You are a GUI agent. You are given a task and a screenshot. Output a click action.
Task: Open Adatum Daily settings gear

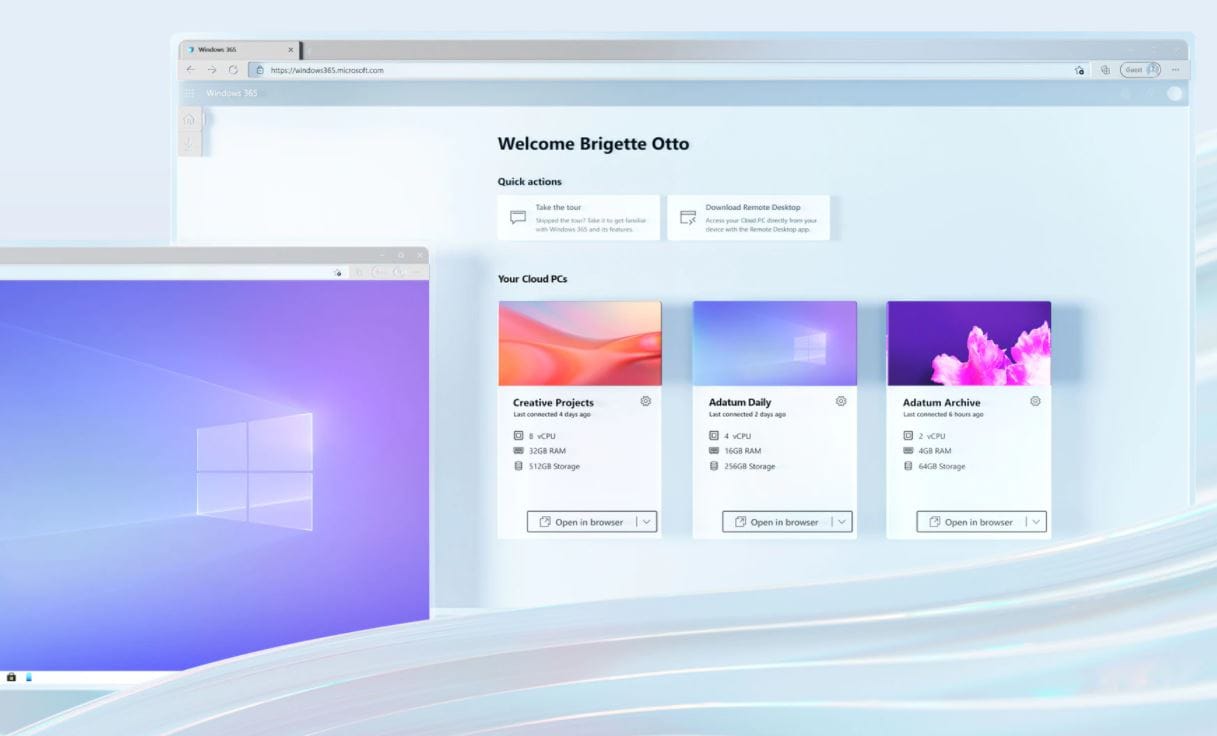pyautogui.click(x=841, y=401)
